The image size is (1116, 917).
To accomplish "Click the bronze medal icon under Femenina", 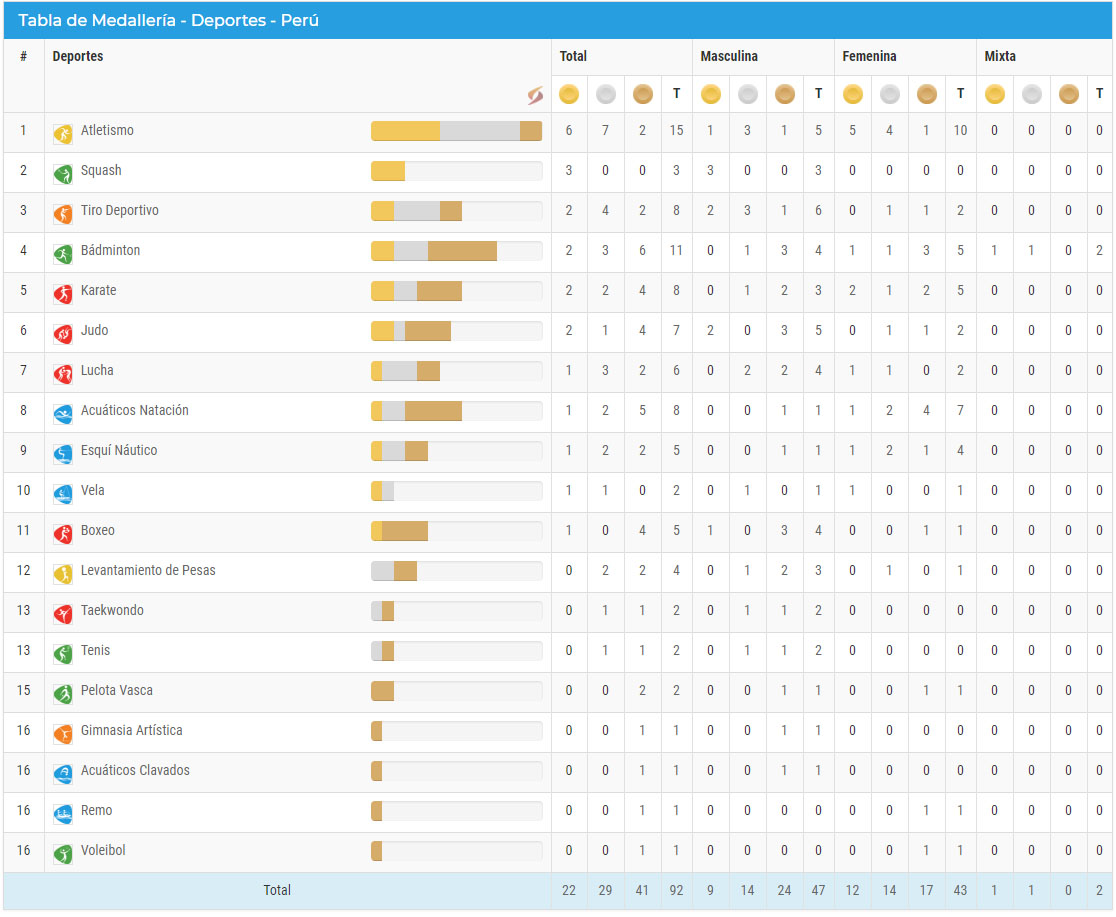I will pyautogui.click(x=926, y=94).
